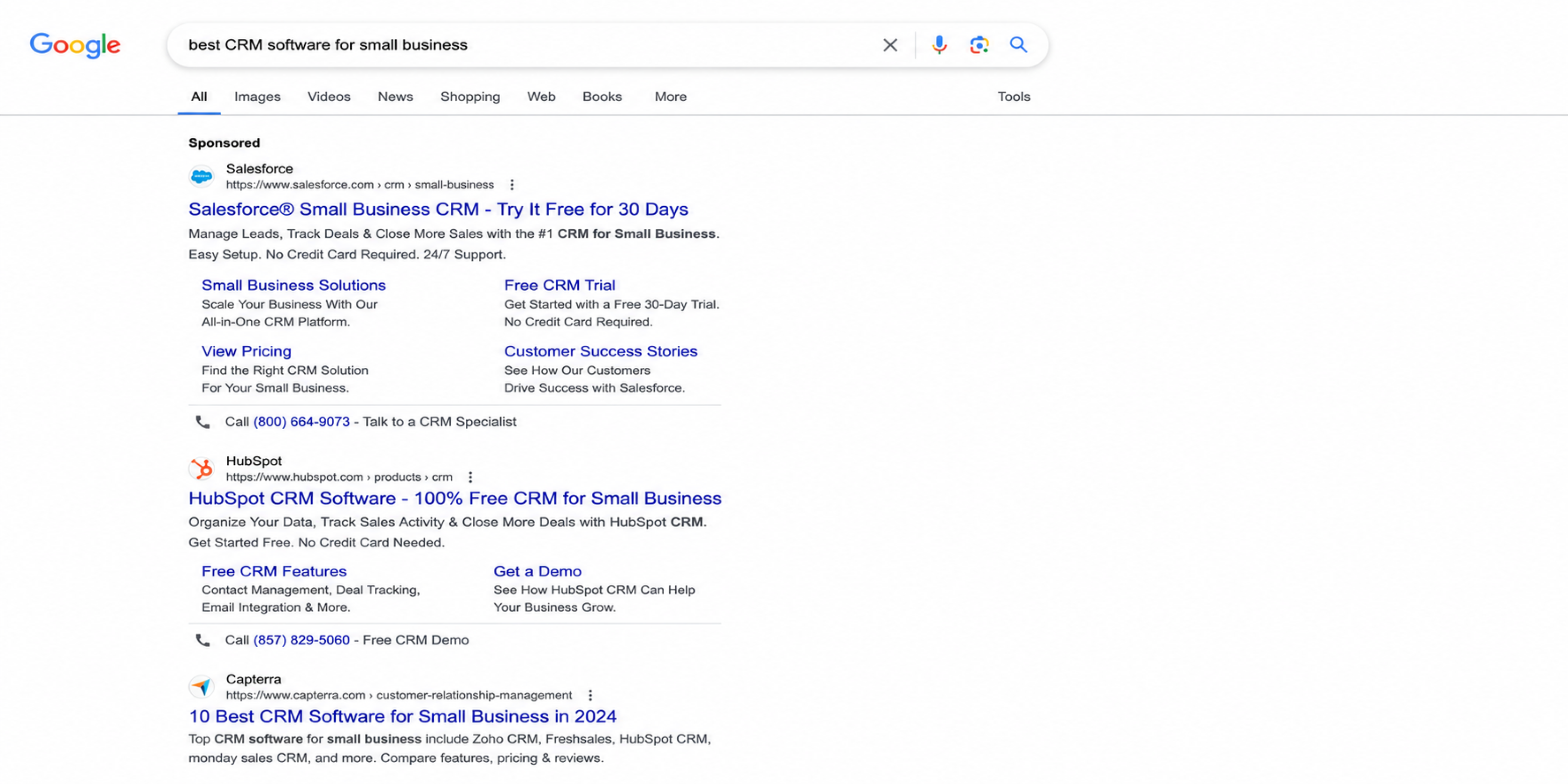Open the Shopping tab
Viewport: 1568px width, 784px height.
[x=470, y=97]
